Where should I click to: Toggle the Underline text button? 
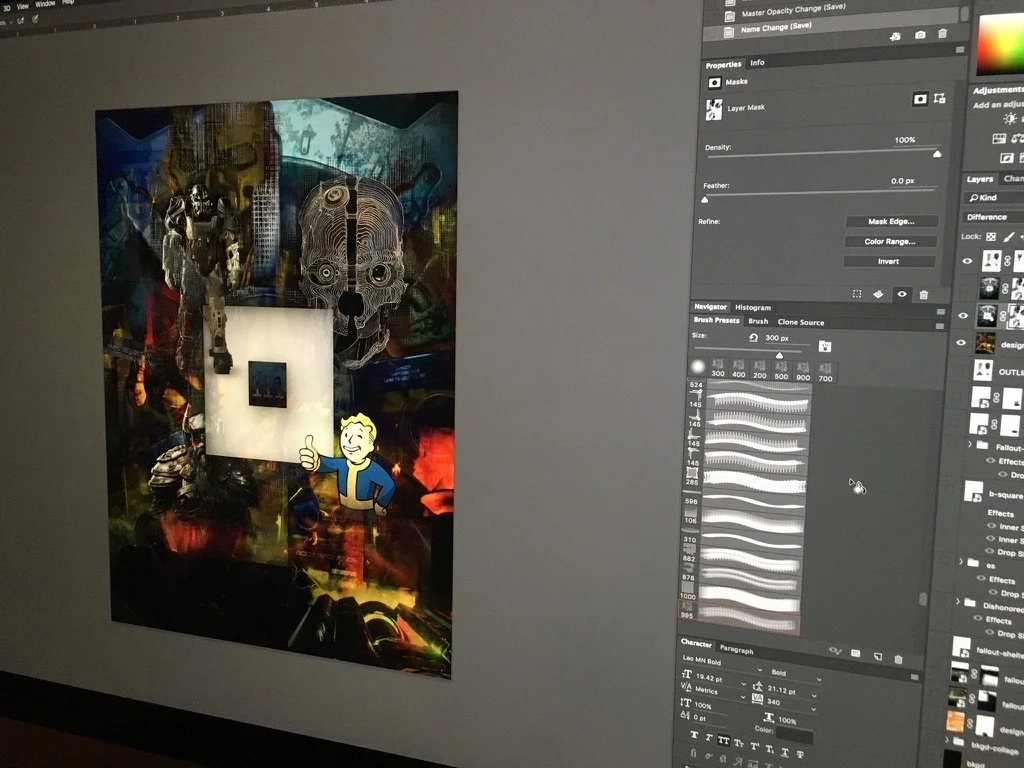tap(784, 751)
